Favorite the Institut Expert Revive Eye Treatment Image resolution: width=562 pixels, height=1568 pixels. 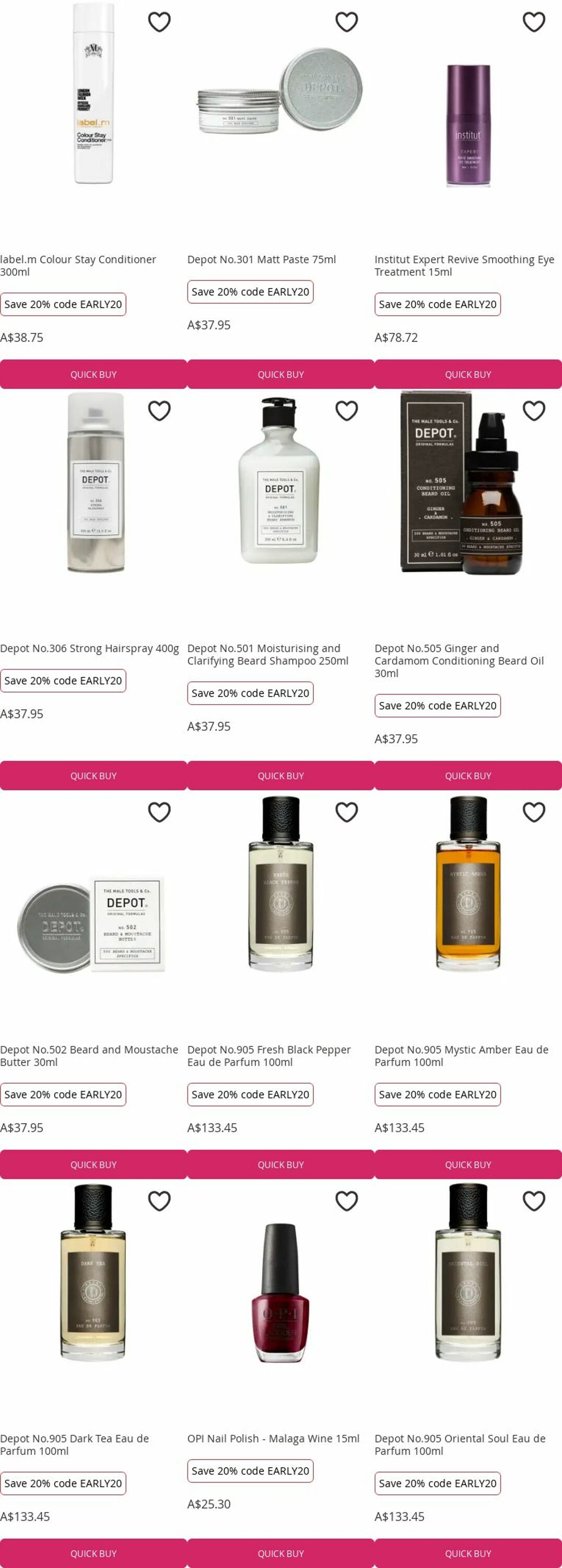point(534,22)
